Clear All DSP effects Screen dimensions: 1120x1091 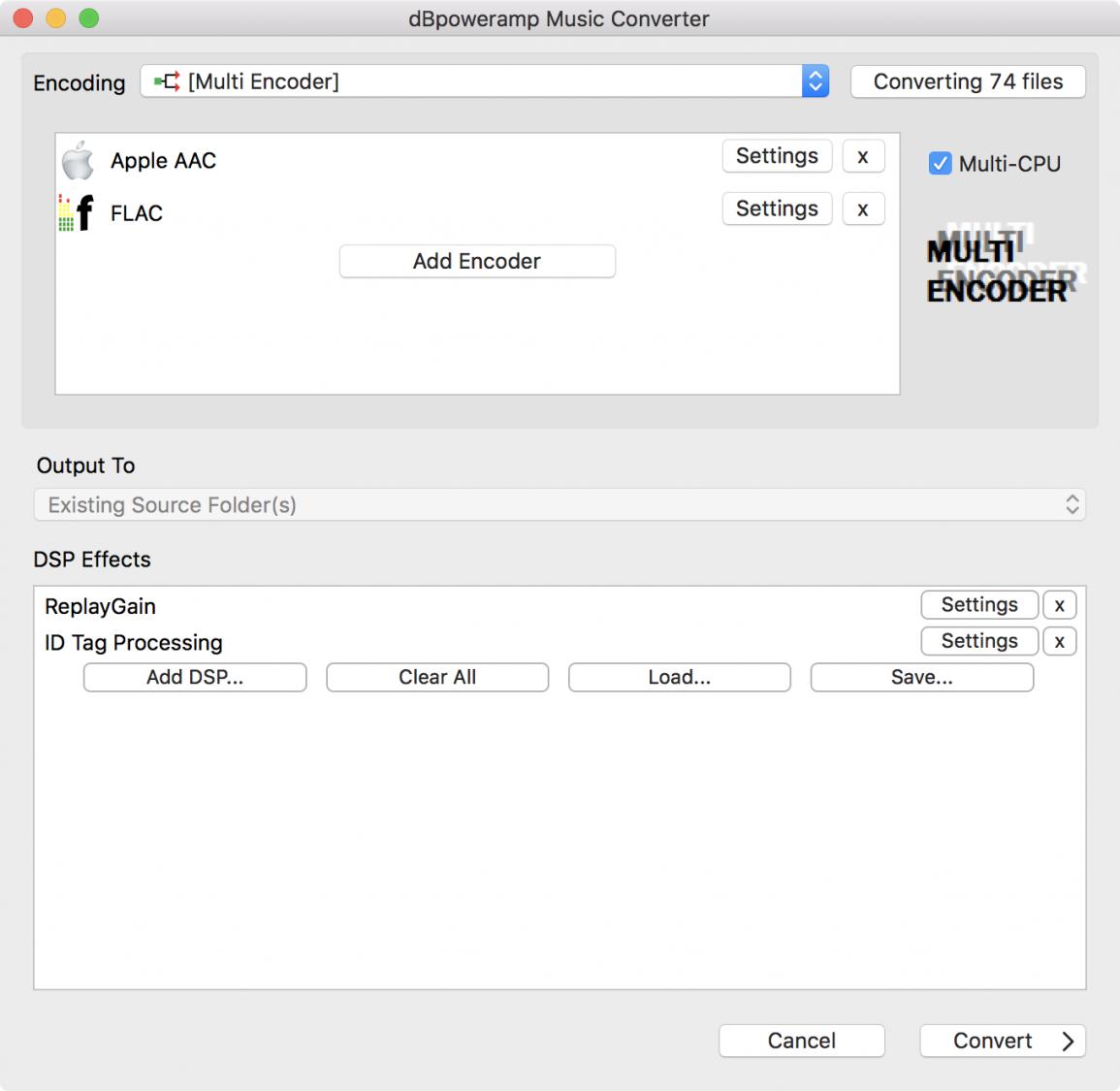pyautogui.click(x=437, y=677)
